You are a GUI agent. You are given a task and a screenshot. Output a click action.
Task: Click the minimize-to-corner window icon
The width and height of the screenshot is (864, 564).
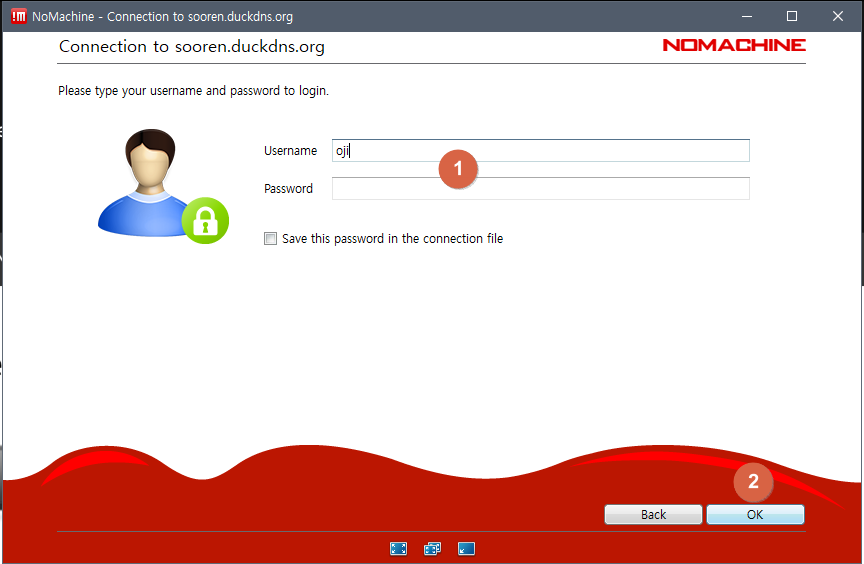[466, 549]
